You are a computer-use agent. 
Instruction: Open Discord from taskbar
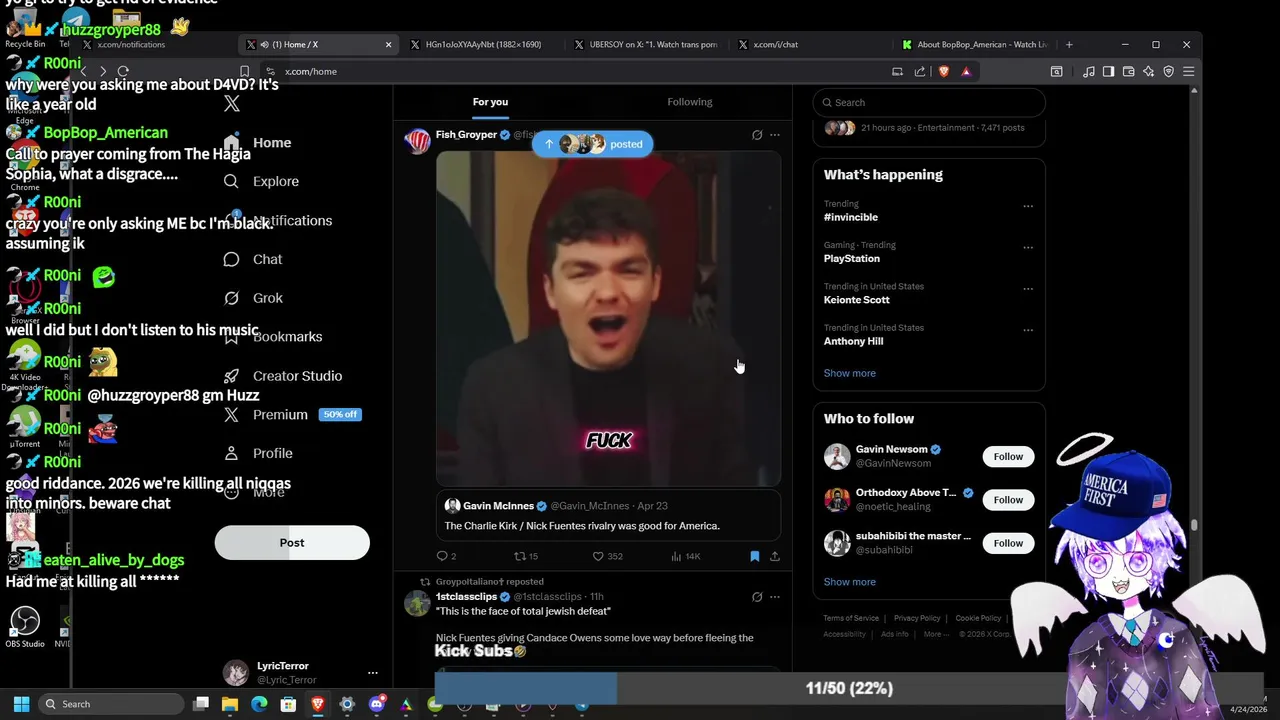tap(377, 704)
